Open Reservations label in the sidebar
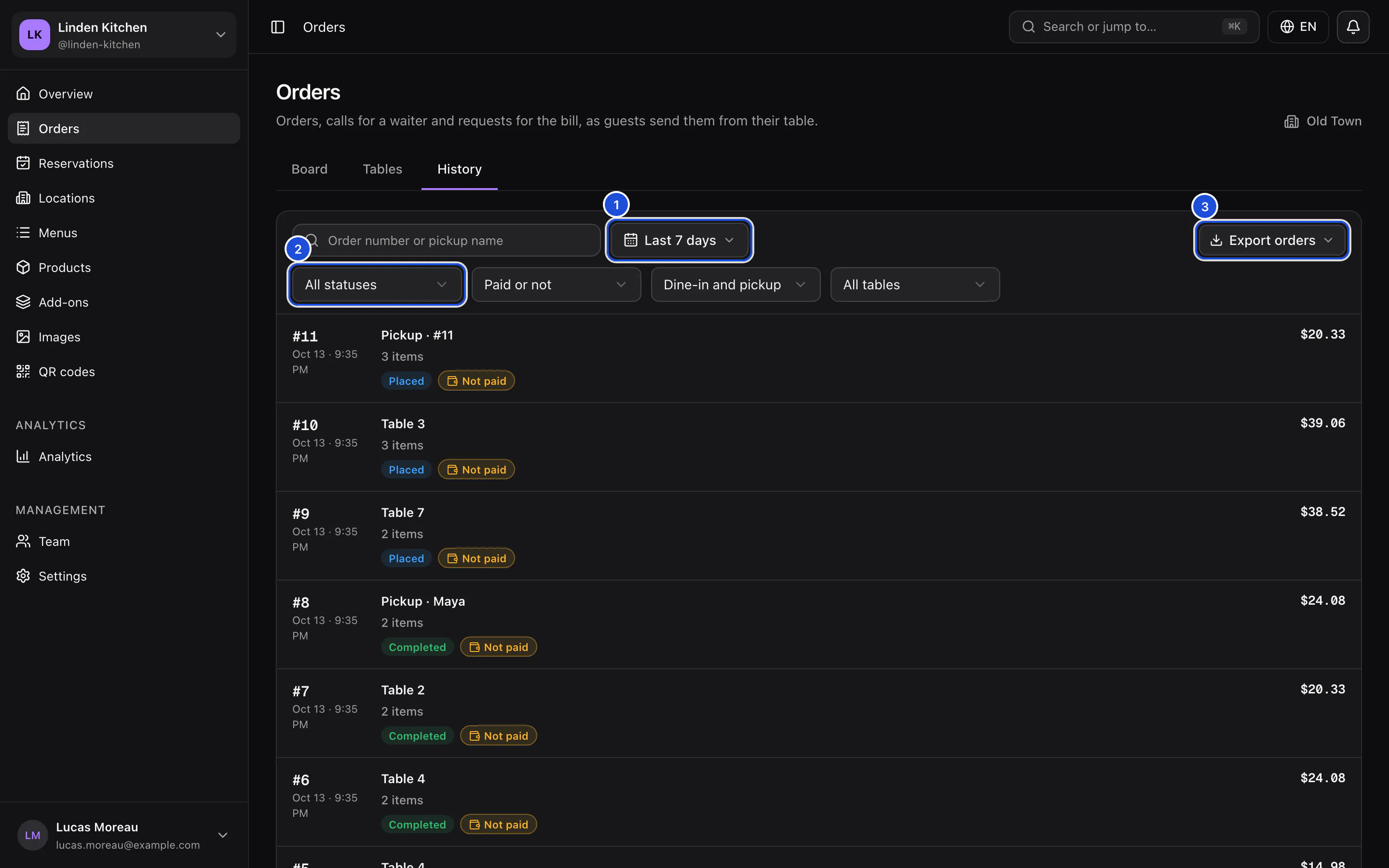1389x868 pixels. click(x=76, y=163)
